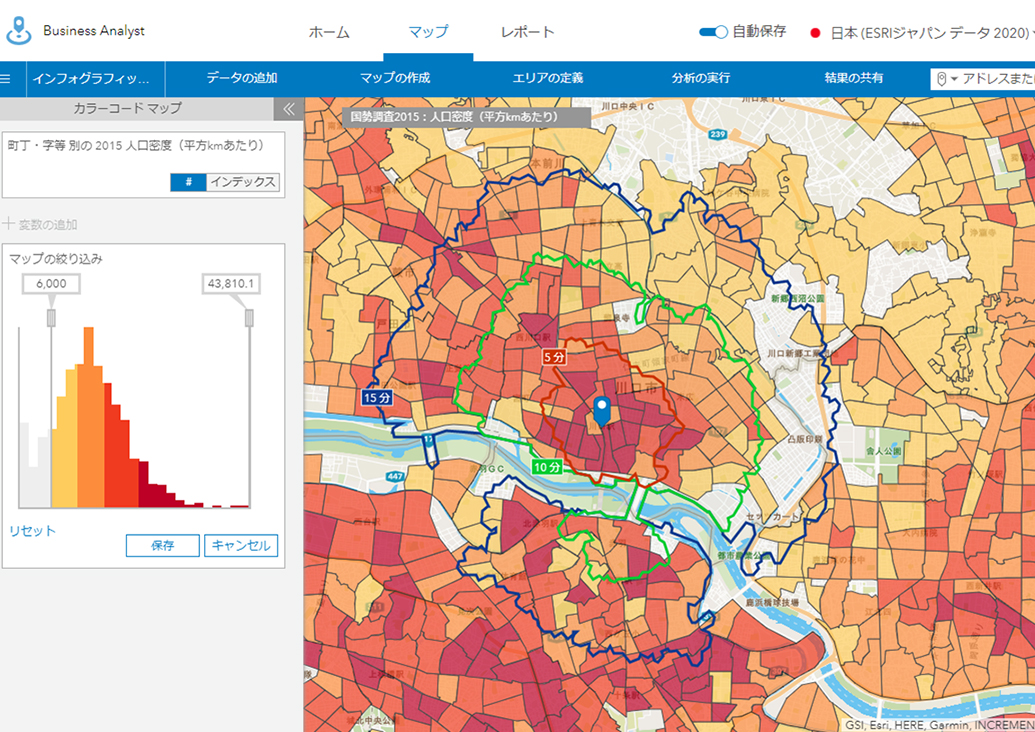This screenshot has width=1035, height=732.
Task: Click the Business Analyst logo icon
Action: pyautogui.click(x=19, y=31)
